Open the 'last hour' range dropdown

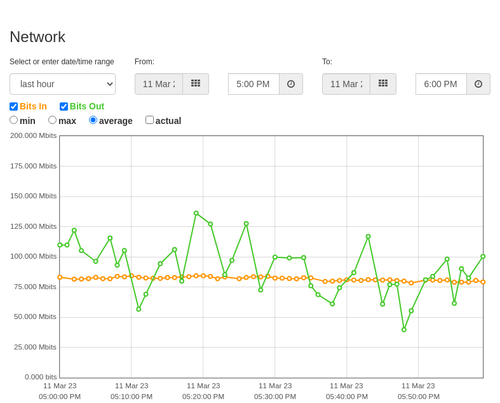click(63, 84)
